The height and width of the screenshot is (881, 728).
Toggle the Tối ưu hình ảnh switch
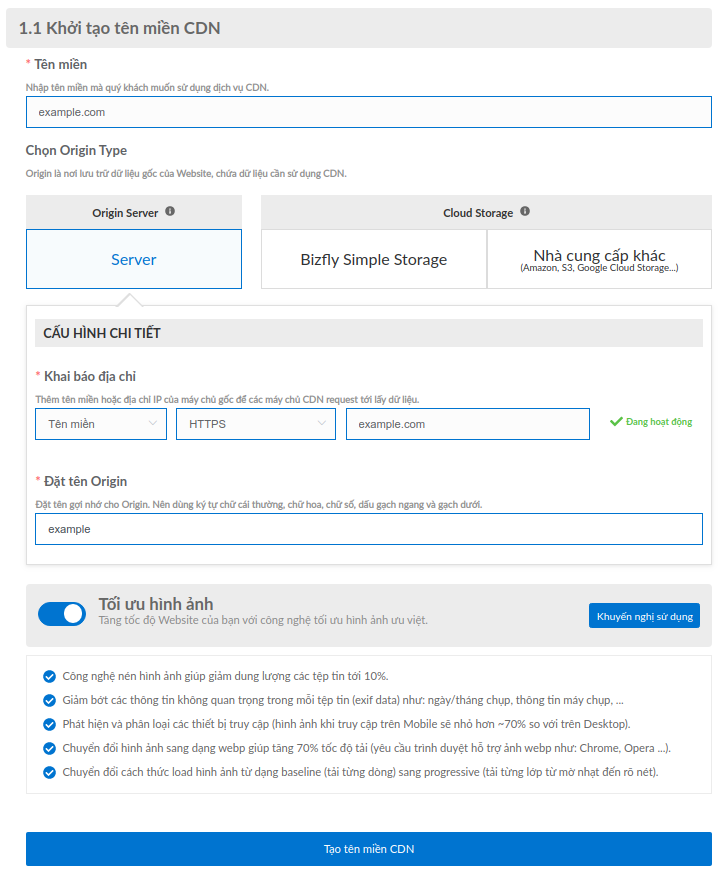click(x=62, y=614)
